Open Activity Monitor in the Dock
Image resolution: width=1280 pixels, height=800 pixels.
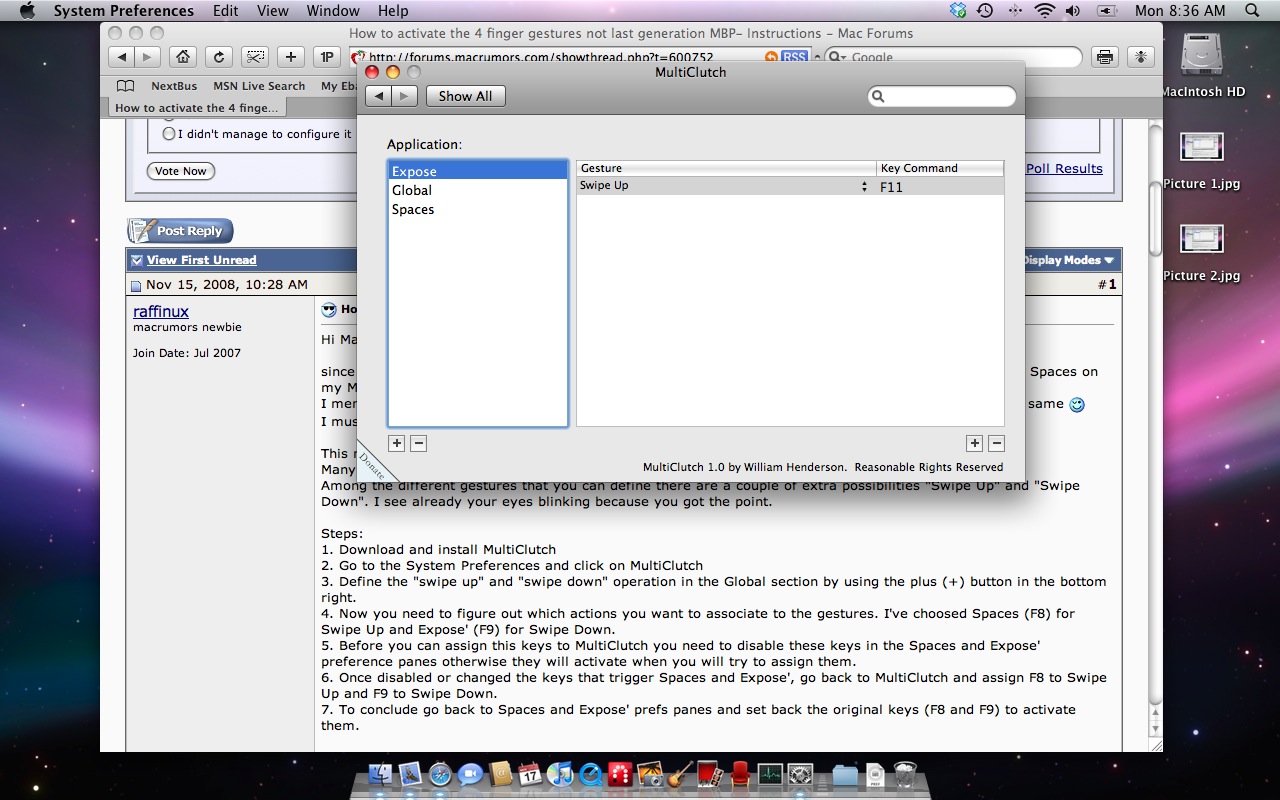click(x=770, y=774)
